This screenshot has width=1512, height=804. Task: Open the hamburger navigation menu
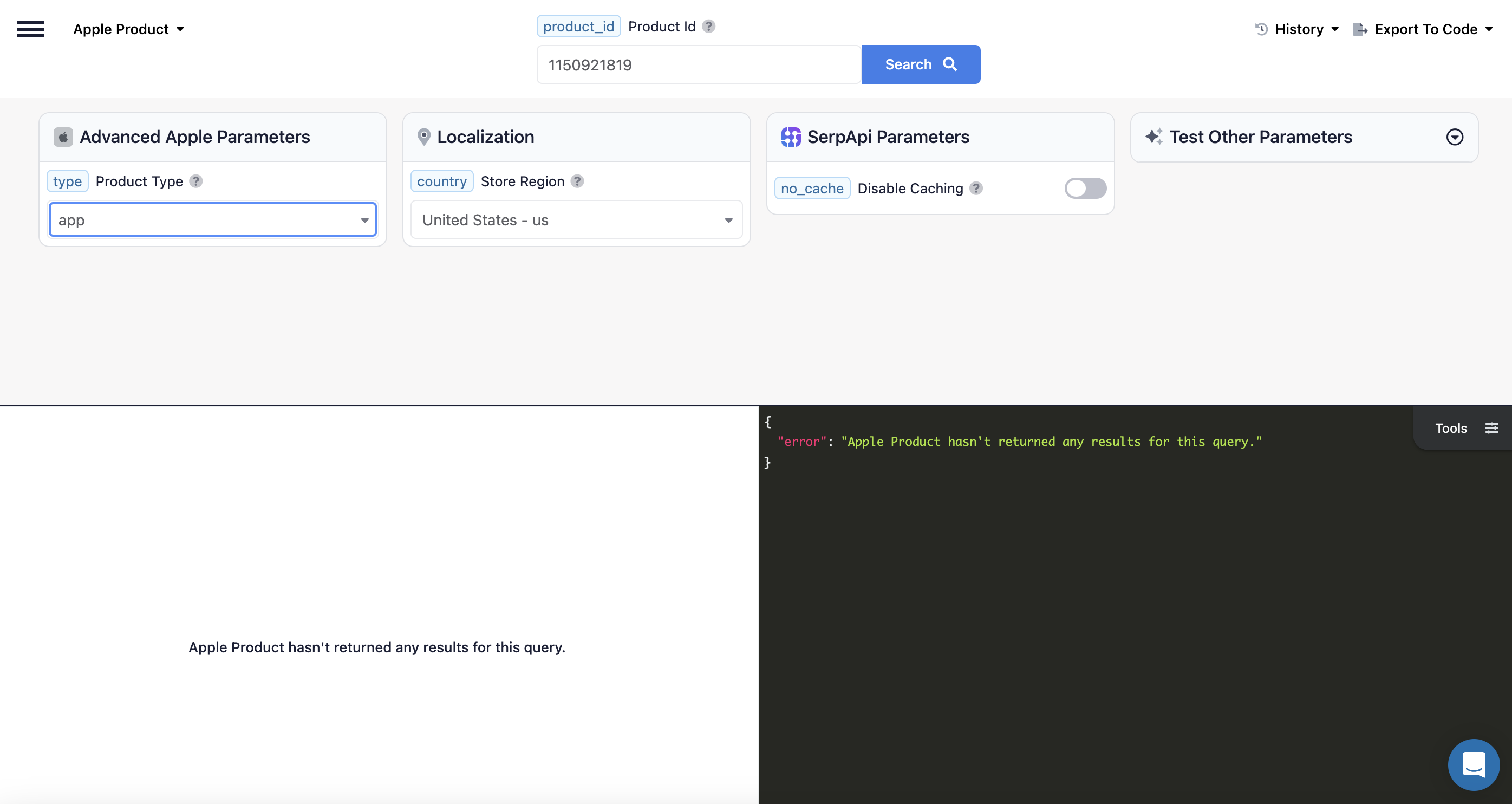(x=30, y=29)
